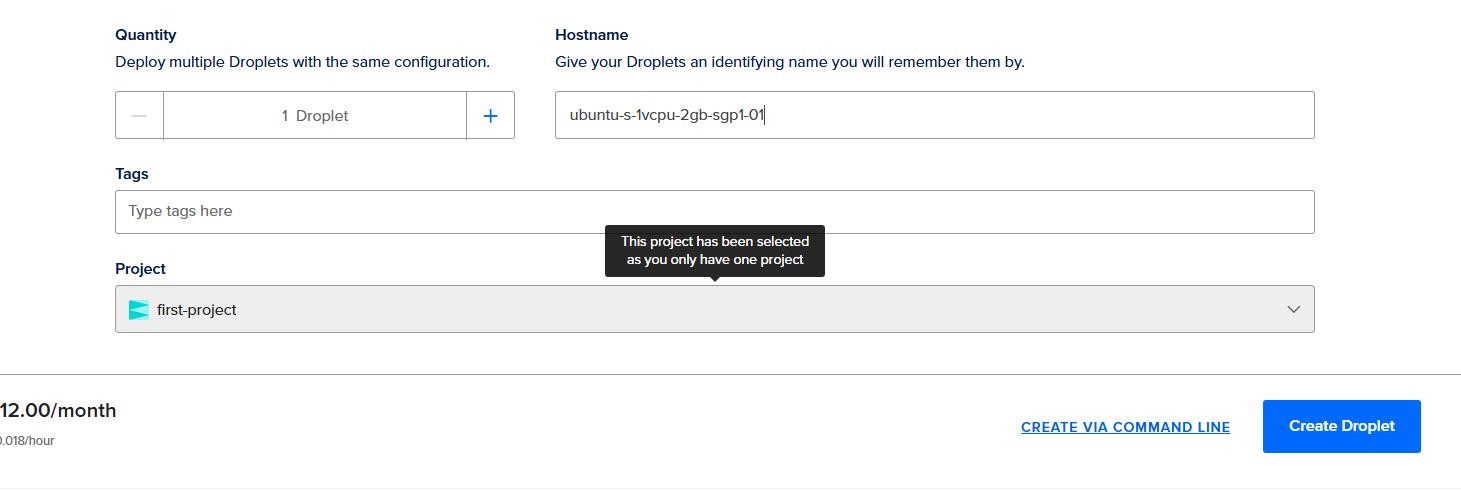Screen dimensions: 1461x491
Task: Click the 0.018/hour hourly rate text
Action: [x=27, y=440]
